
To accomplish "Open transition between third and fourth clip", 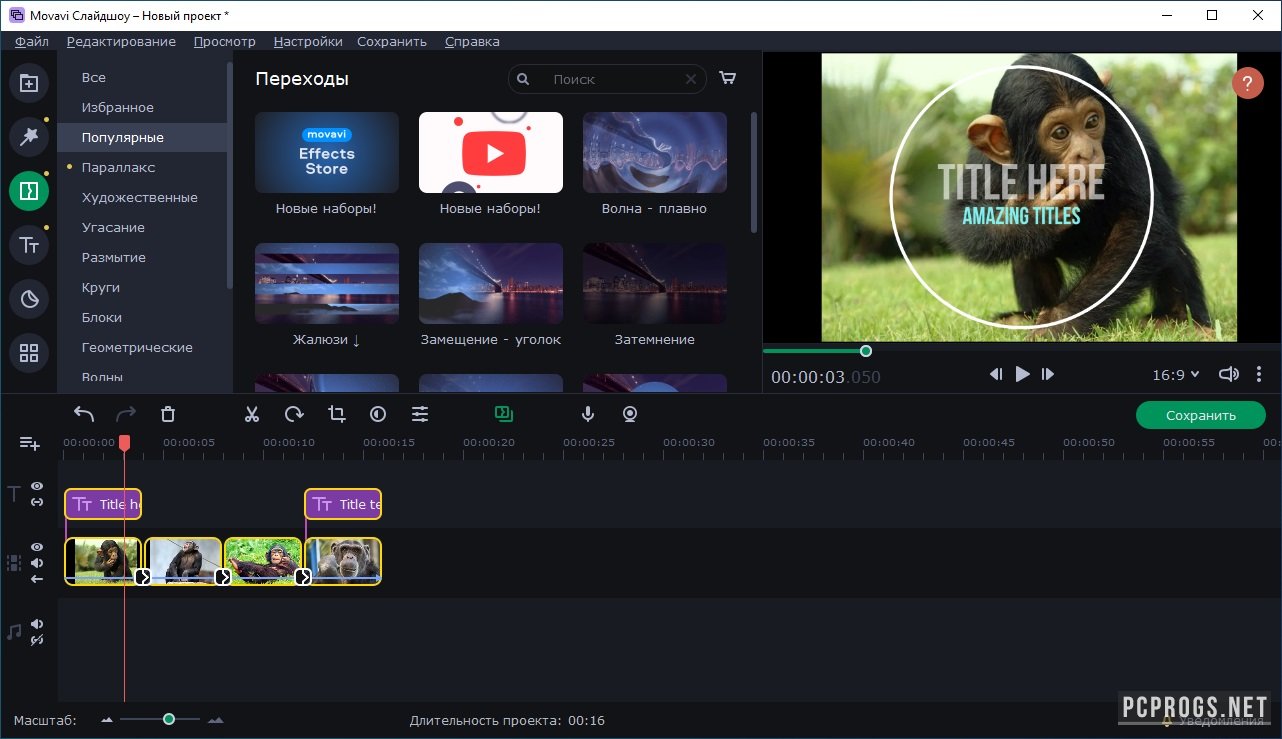I will pyautogui.click(x=302, y=577).
